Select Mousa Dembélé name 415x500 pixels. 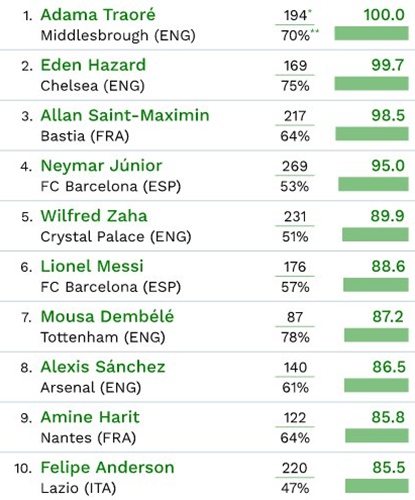[107, 317]
